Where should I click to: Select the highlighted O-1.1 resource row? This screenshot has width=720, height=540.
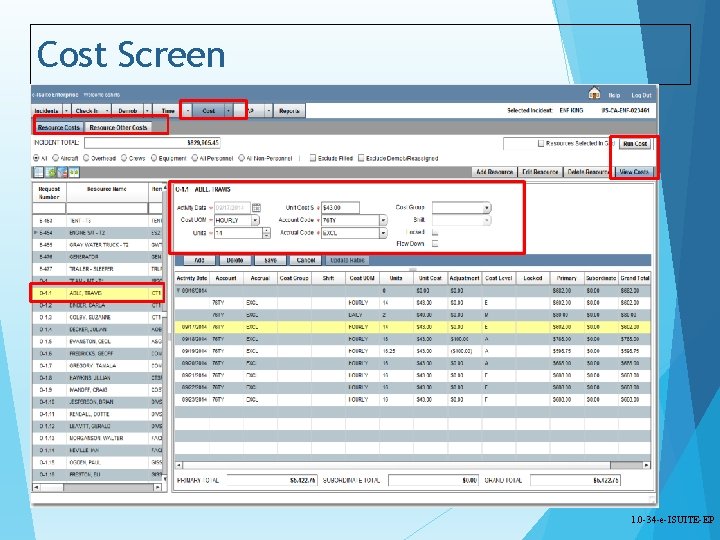[x=96, y=293]
